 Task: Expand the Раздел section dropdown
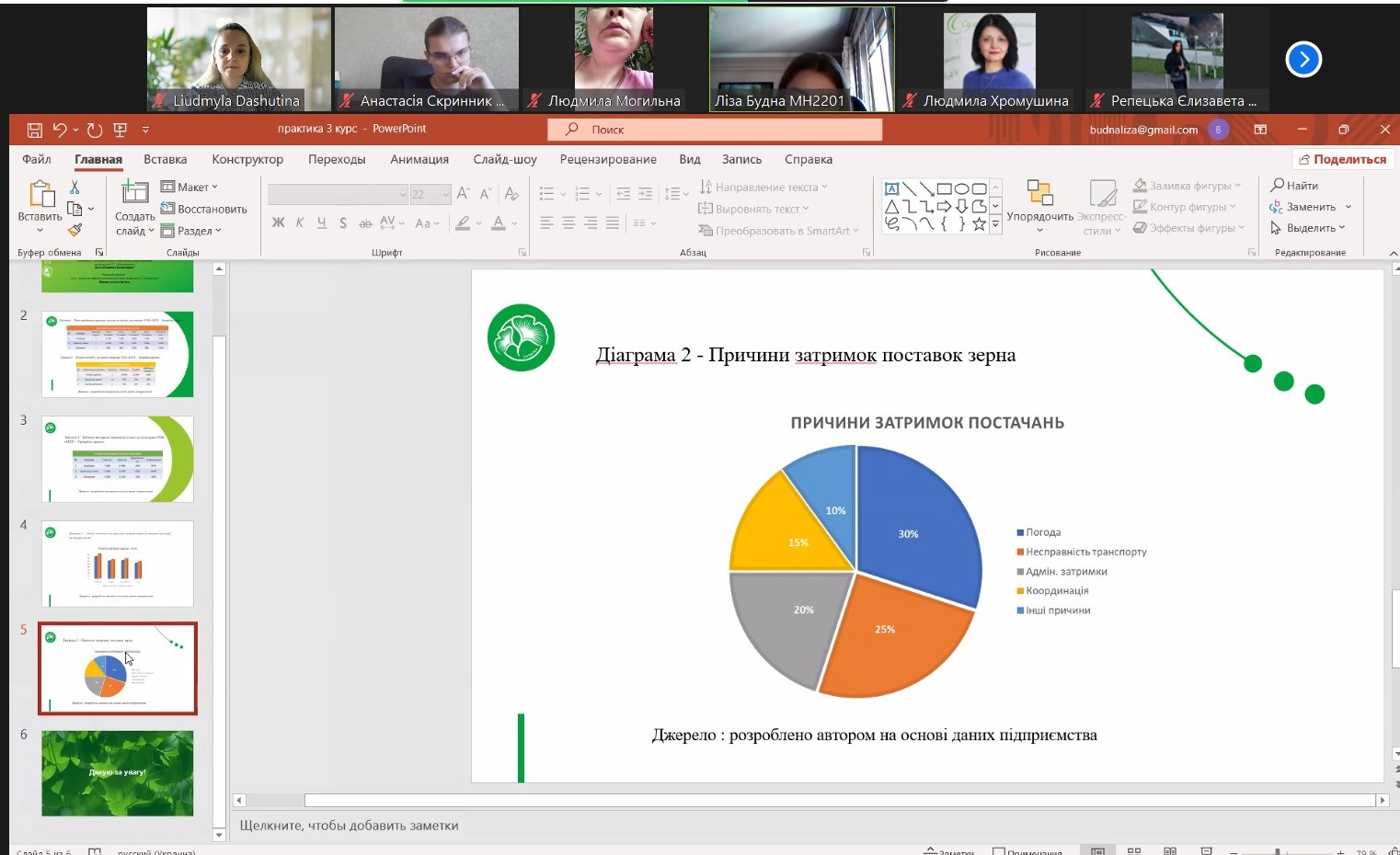[x=192, y=231]
